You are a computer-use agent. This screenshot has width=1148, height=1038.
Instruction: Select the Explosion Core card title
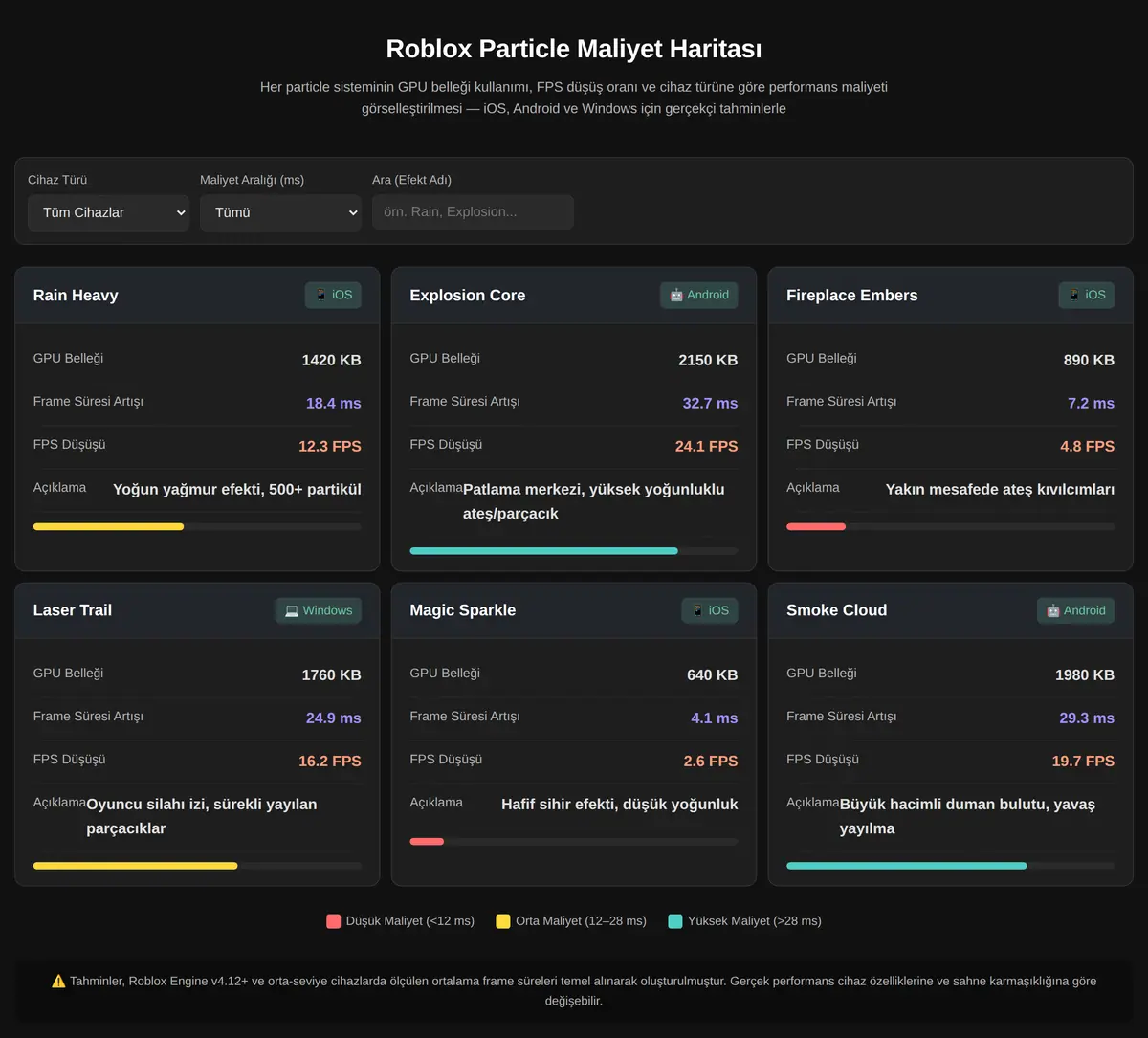[468, 295]
